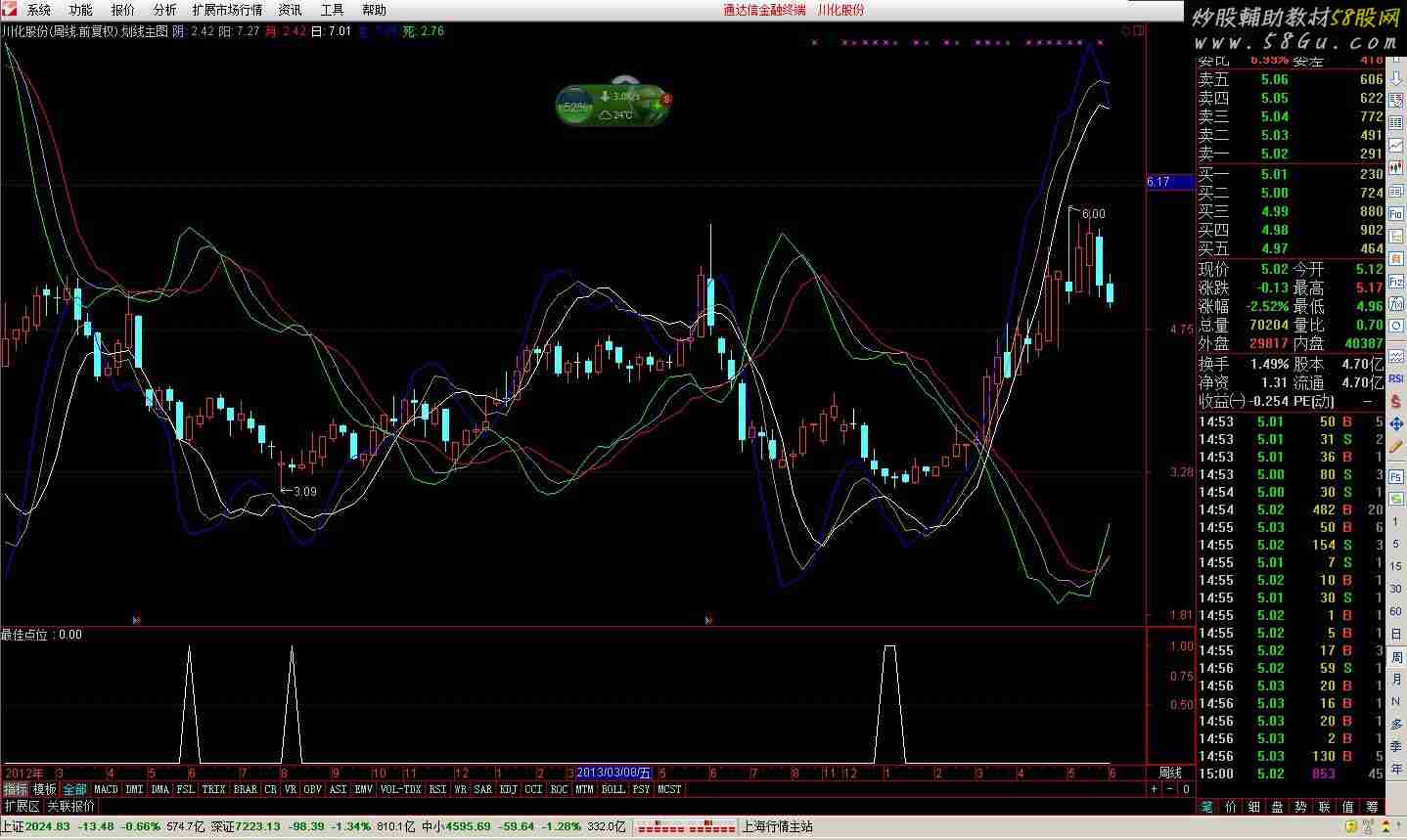Click the 关联报价 button

click(71, 807)
